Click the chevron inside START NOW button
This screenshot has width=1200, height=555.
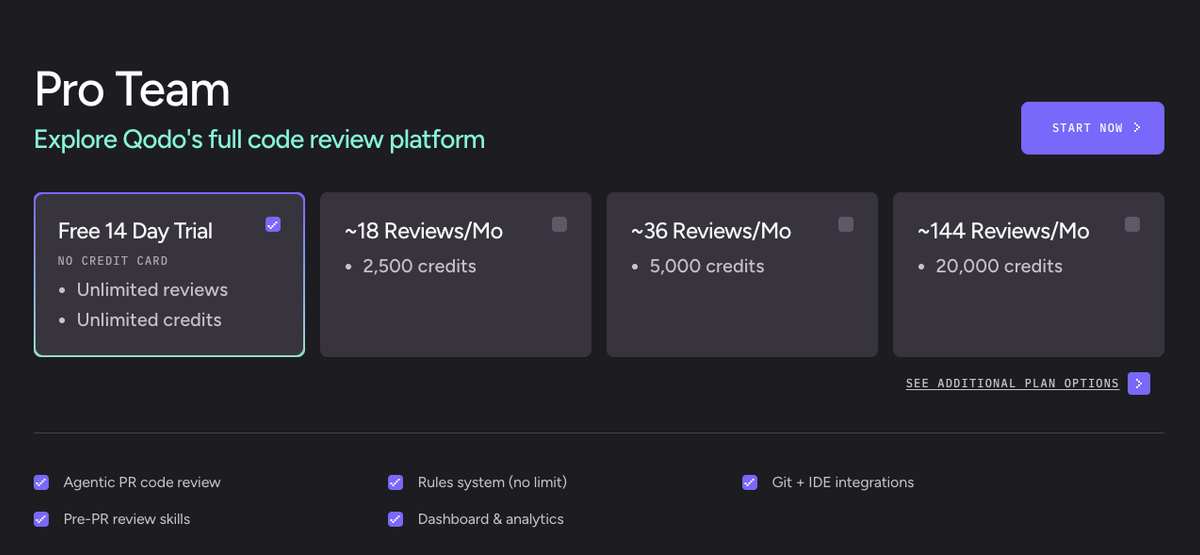point(1137,128)
